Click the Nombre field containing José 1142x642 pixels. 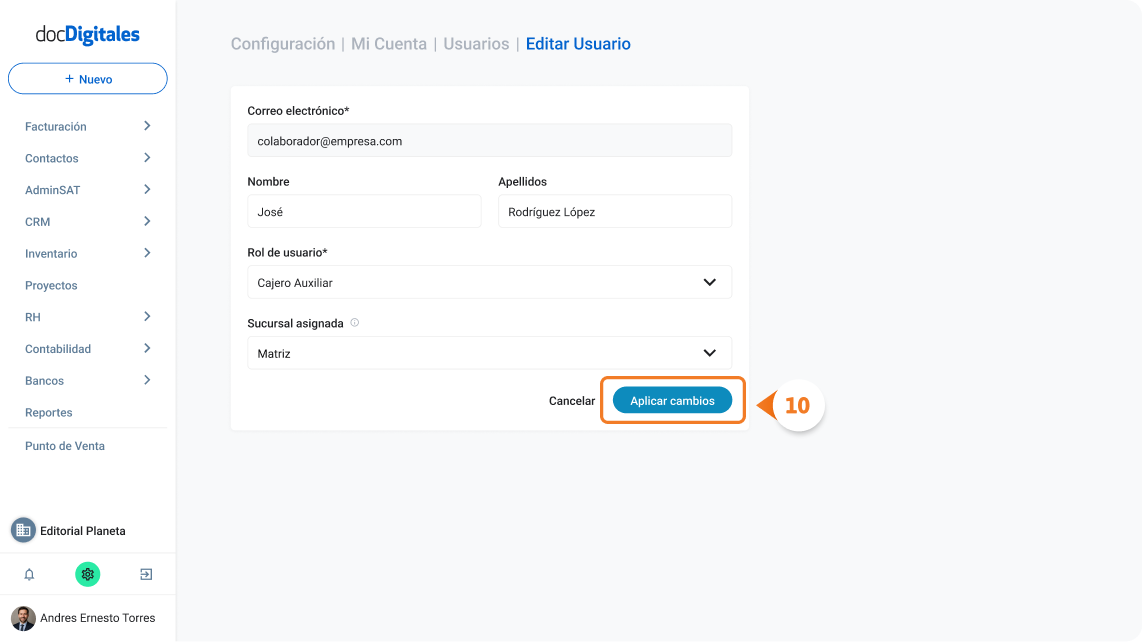click(x=364, y=211)
